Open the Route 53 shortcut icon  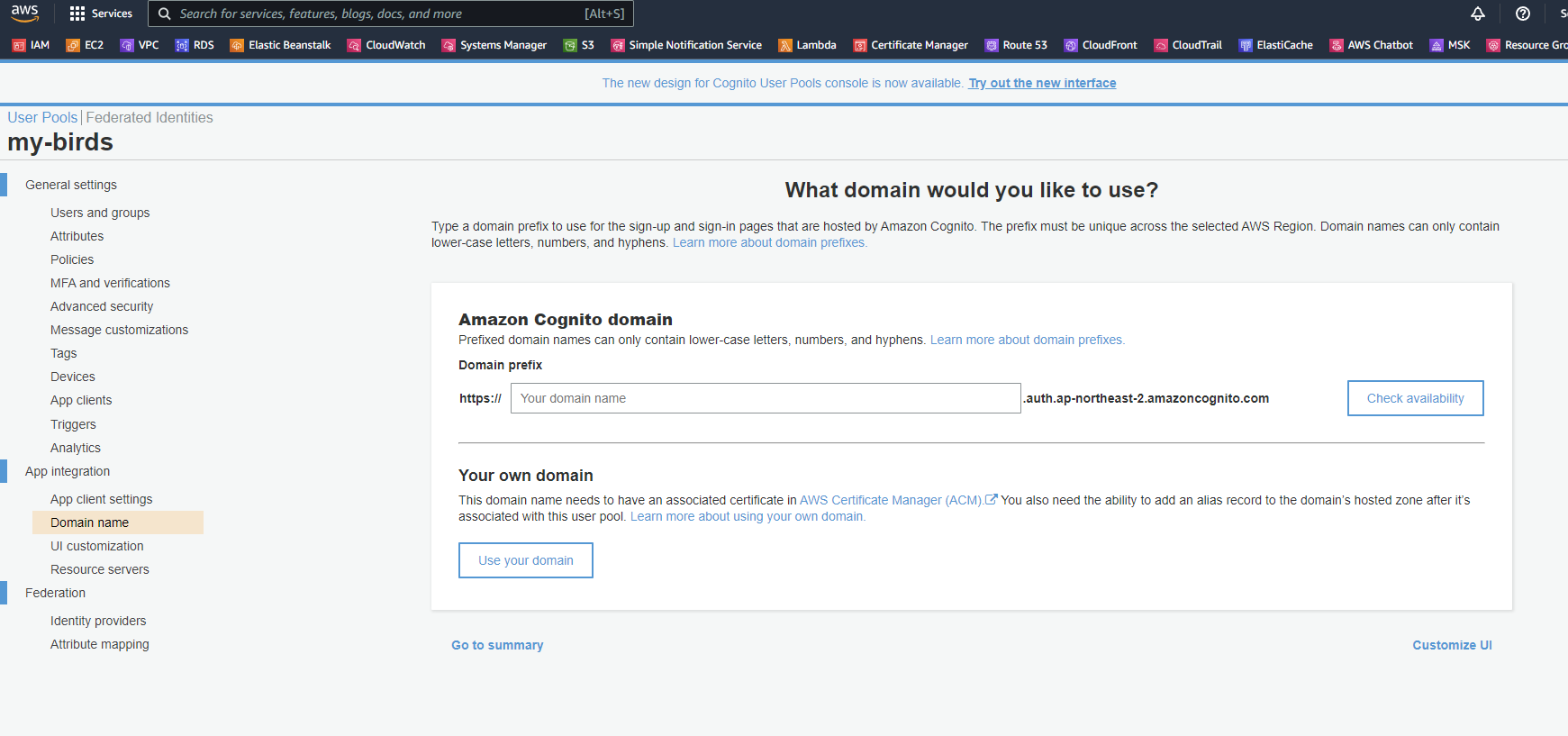click(x=992, y=45)
